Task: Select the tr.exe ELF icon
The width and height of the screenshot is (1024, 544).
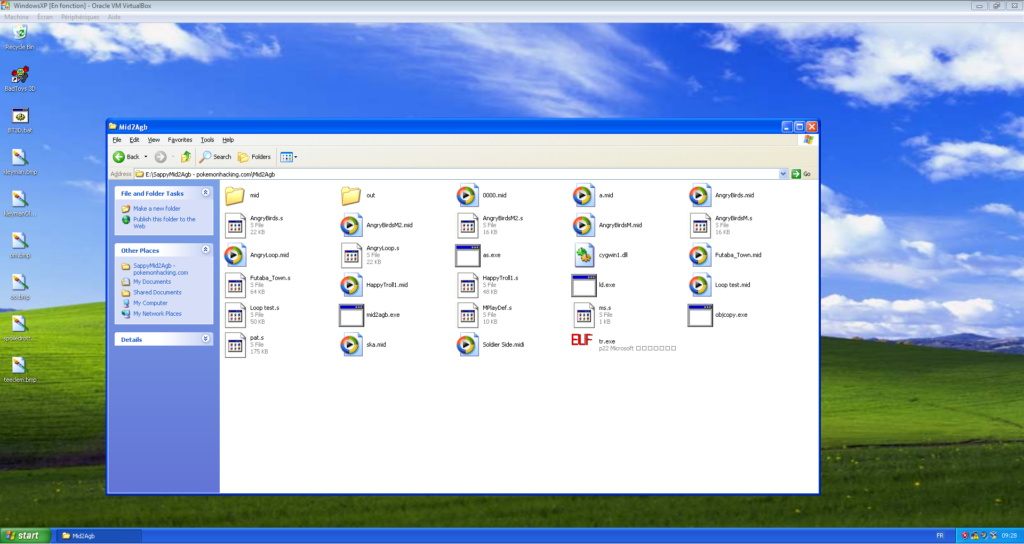Action: (x=582, y=340)
